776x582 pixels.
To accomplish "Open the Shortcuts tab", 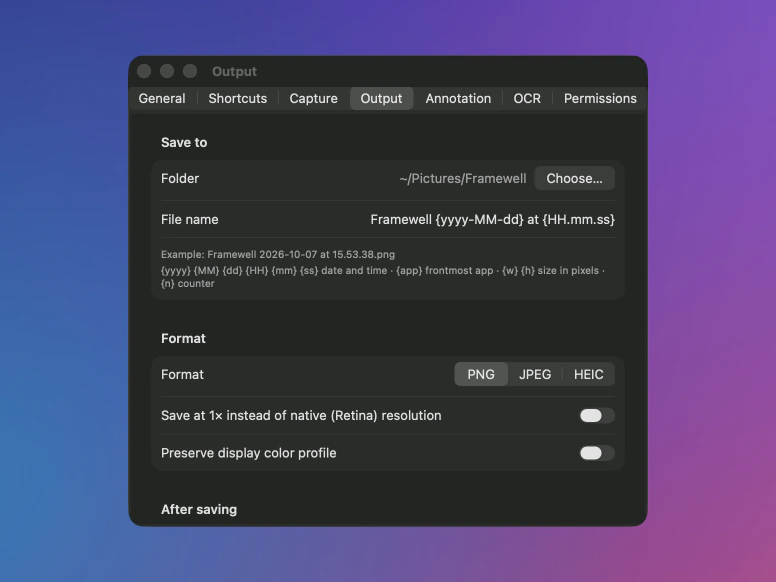I will pyautogui.click(x=238, y=98).
